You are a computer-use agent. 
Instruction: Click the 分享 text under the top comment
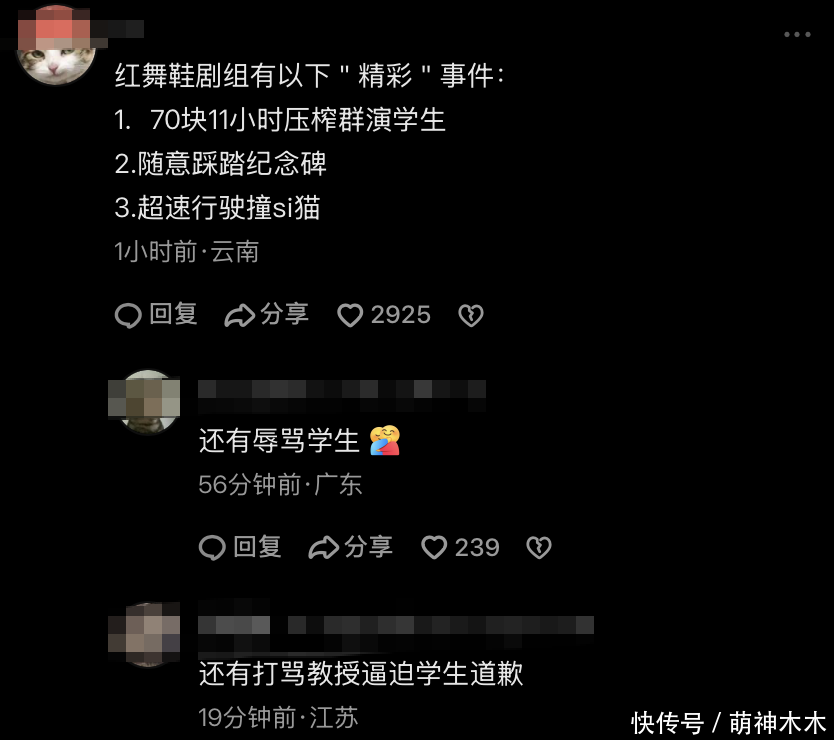285,314
